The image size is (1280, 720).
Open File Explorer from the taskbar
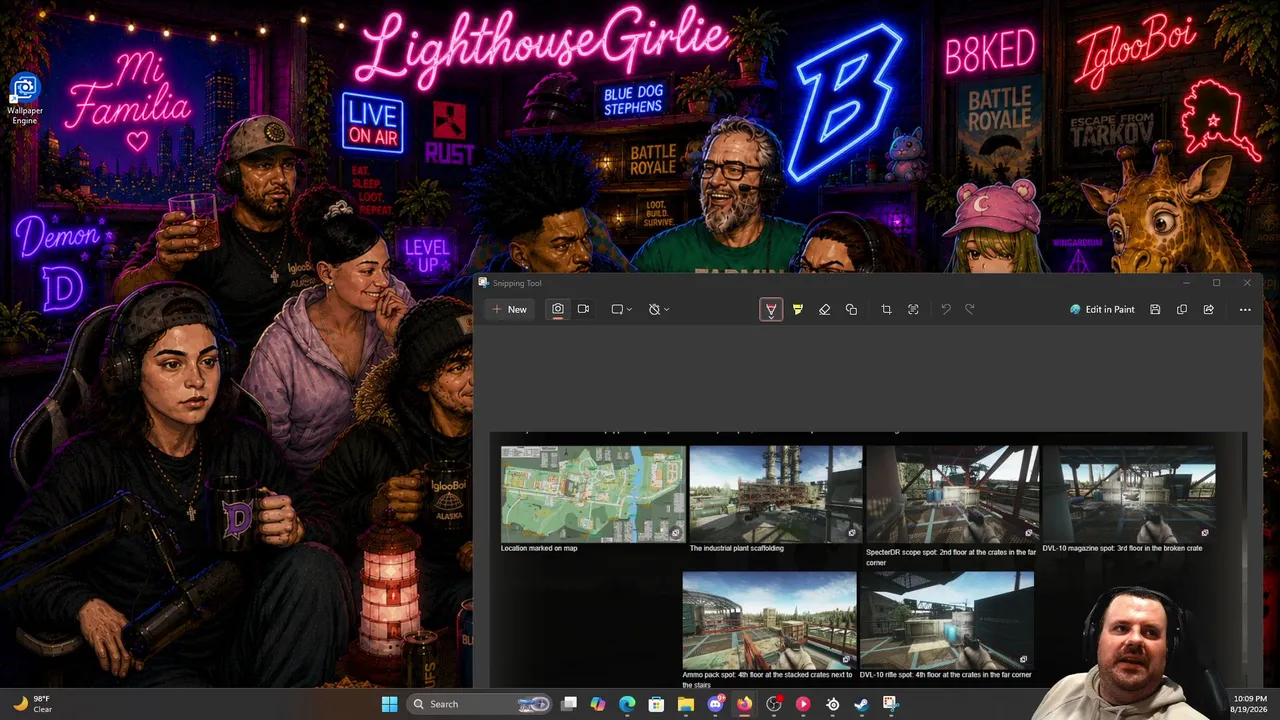tap(686, 704)
